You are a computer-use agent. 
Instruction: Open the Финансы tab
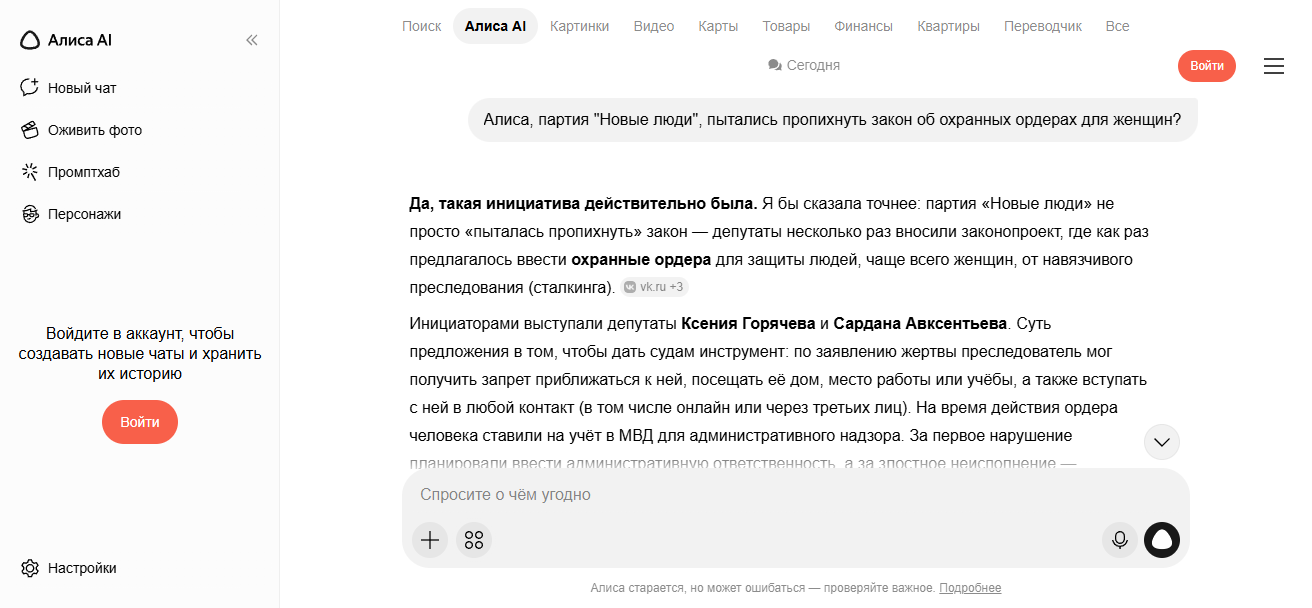click(x=863, y=26)
